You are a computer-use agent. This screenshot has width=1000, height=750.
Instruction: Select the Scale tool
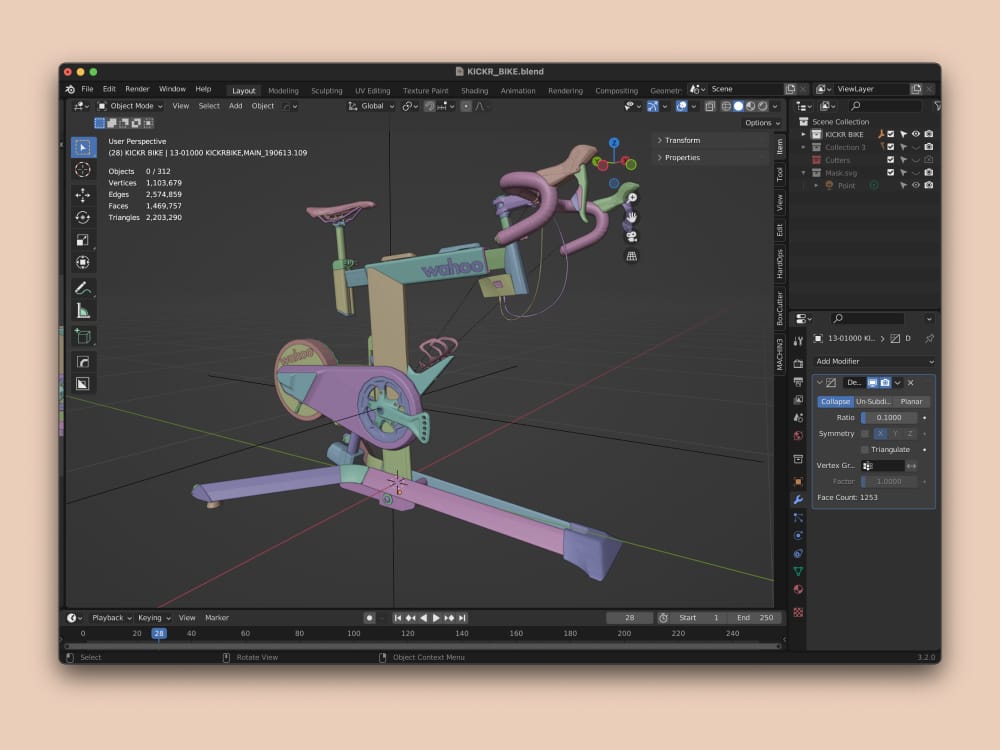pos(83,240)
